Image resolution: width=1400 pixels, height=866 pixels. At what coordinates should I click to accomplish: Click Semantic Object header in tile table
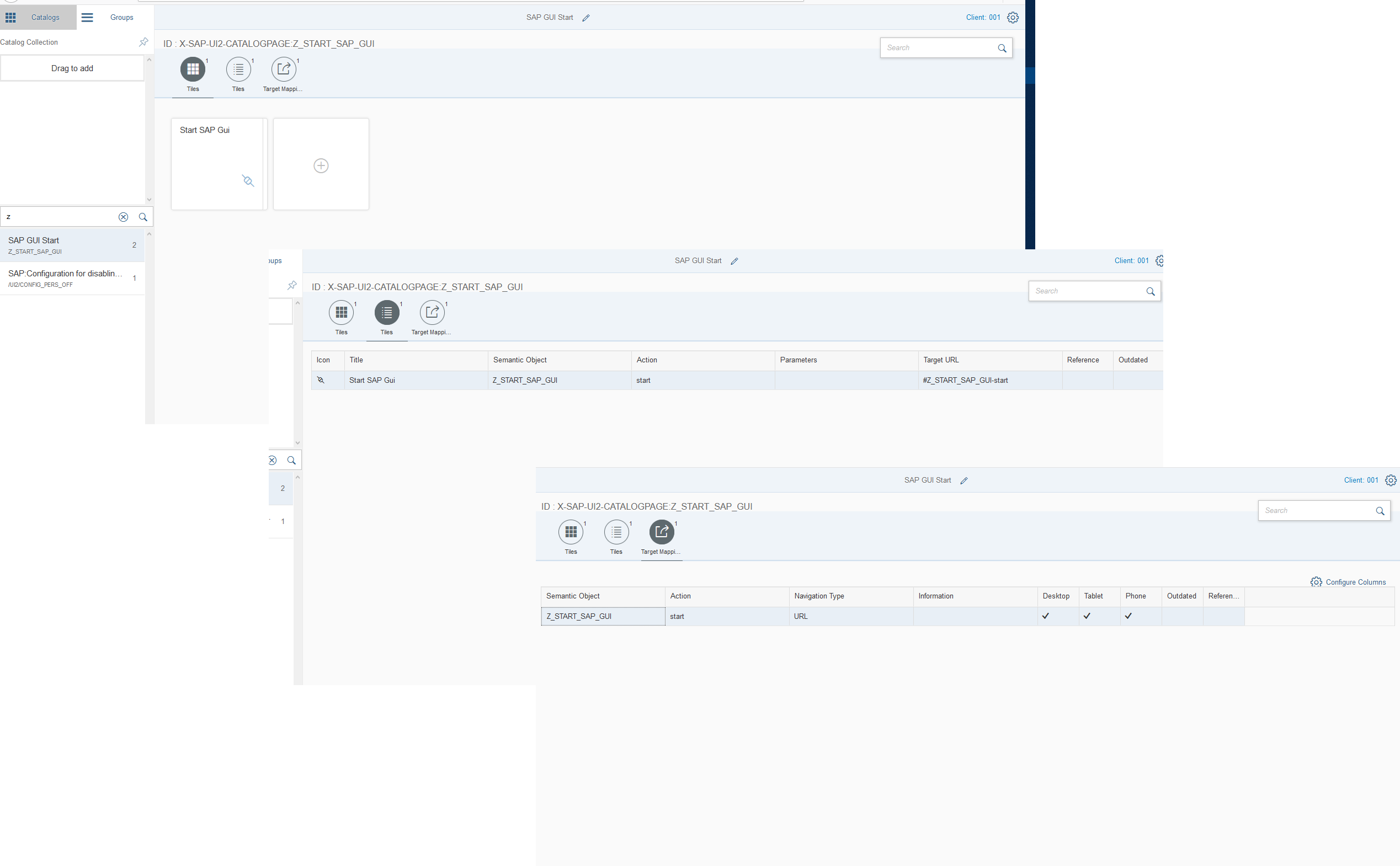coord(559,360)
